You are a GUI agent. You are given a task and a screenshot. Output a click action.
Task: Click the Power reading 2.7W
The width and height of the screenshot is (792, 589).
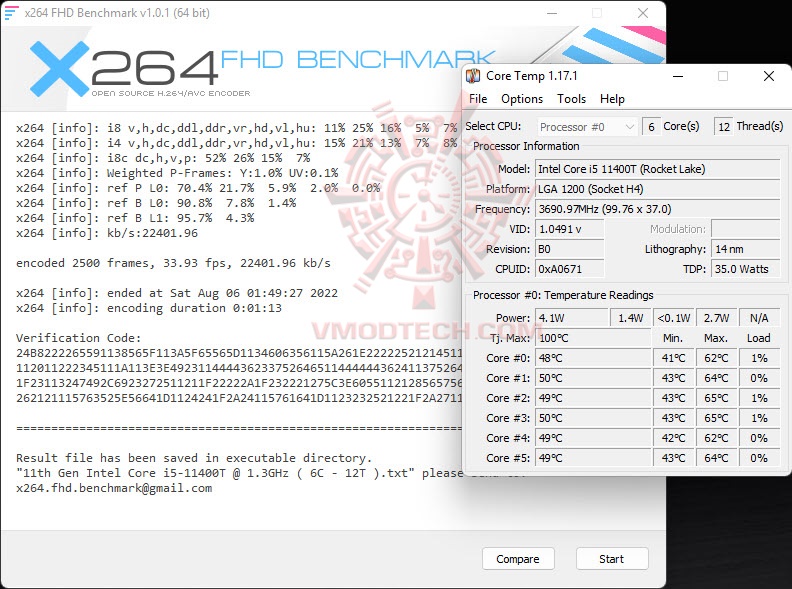pyautogui.click(x=716, y=318)
